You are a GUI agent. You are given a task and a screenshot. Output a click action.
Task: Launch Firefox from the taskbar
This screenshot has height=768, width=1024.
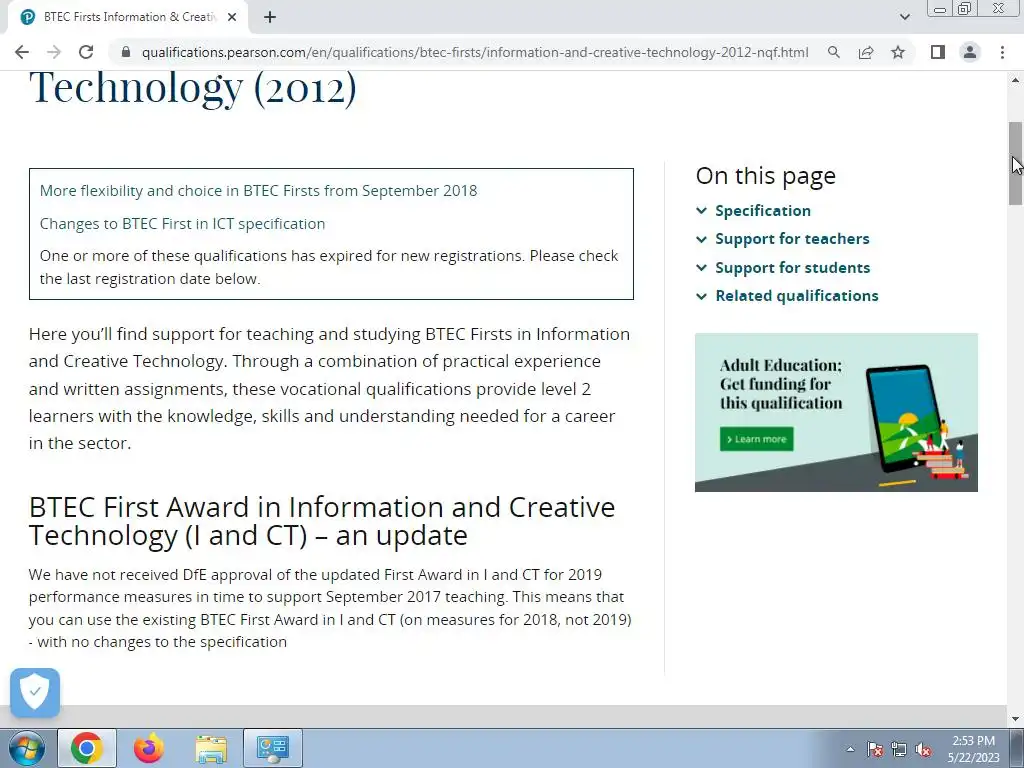click(x=149, y=748)
